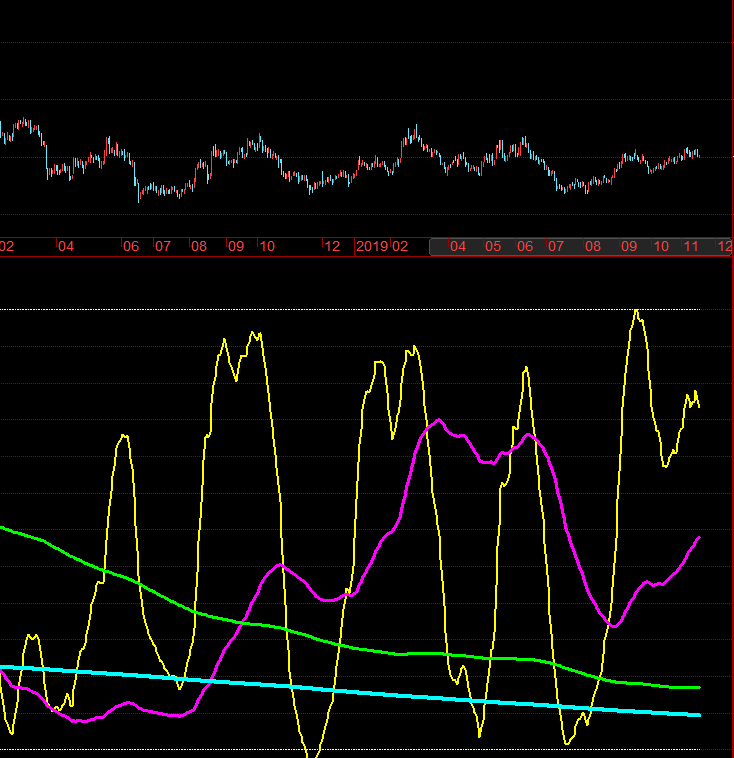Image resolution: width=734 pixels, height=758 pixels.
Task: Click the magenta indicator line's highest peak
Action: (x=439, y=420)
